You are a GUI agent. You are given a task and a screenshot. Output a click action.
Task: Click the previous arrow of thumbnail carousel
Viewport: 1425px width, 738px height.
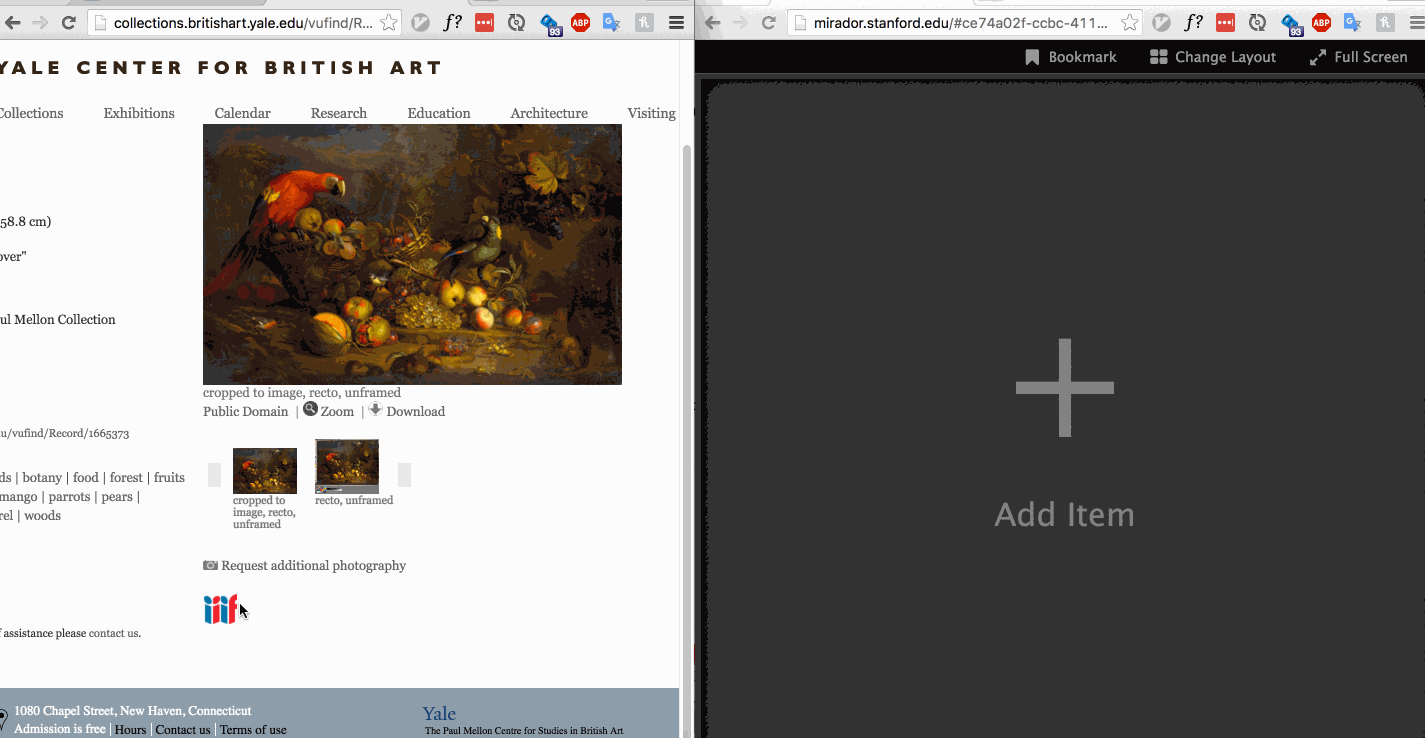214,475
